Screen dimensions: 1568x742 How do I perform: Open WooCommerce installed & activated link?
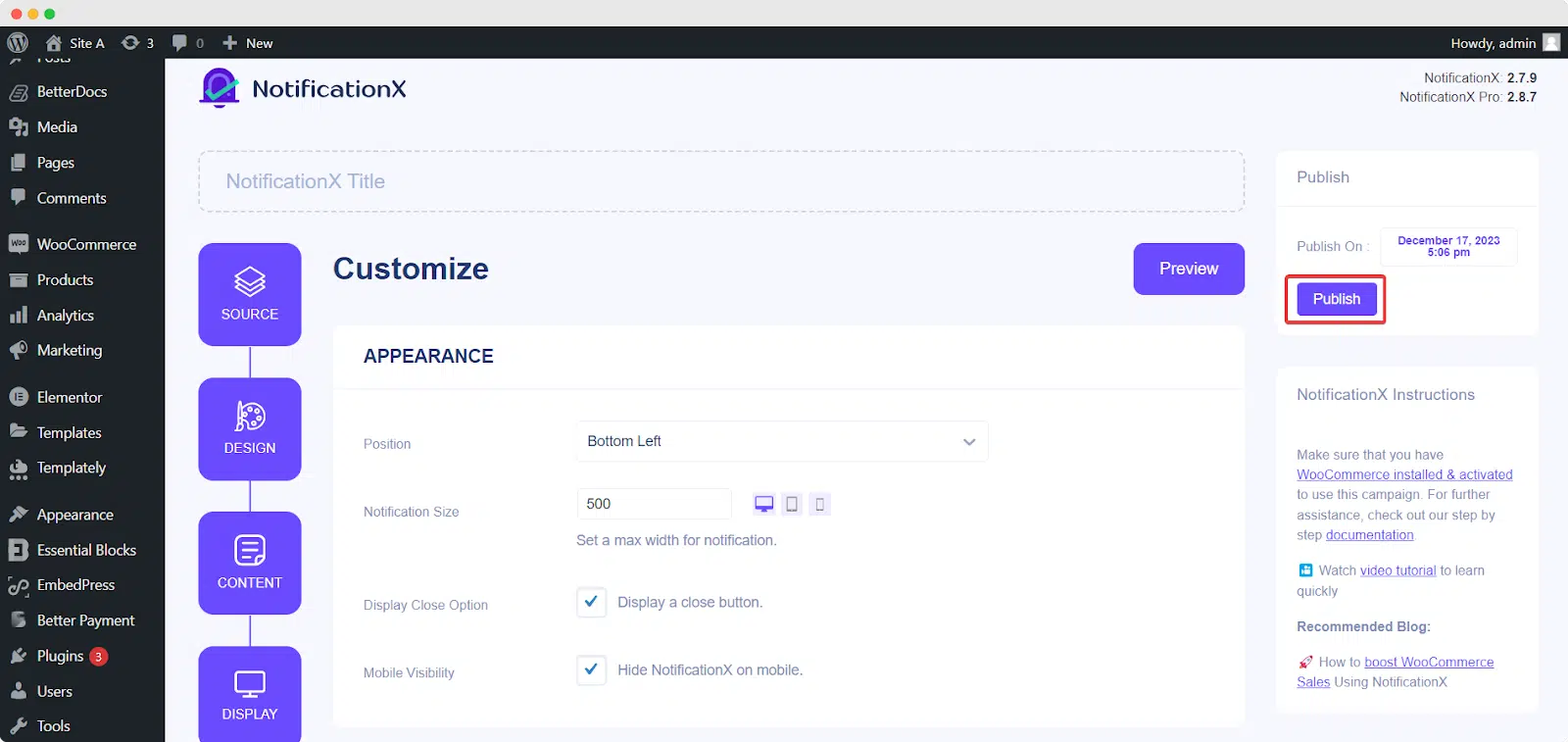click(1404, 474)
